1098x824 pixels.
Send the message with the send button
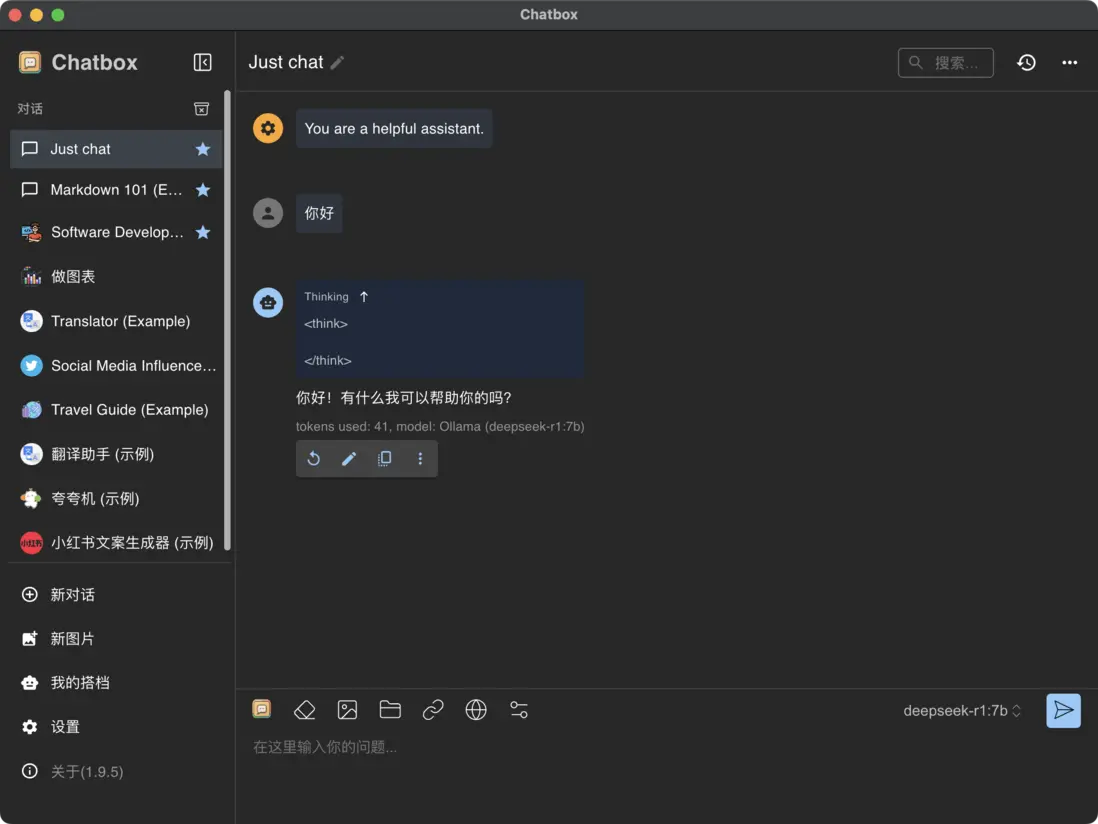[1063, 710]
